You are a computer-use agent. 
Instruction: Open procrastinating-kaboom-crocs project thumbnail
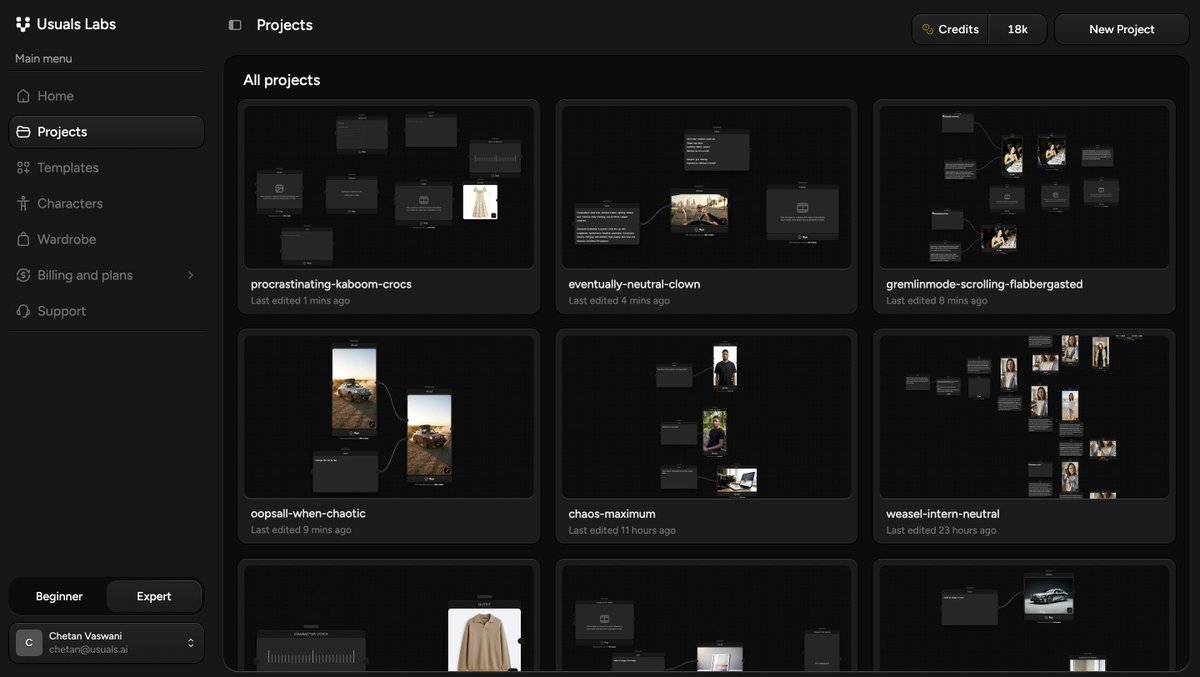[389, 187]
